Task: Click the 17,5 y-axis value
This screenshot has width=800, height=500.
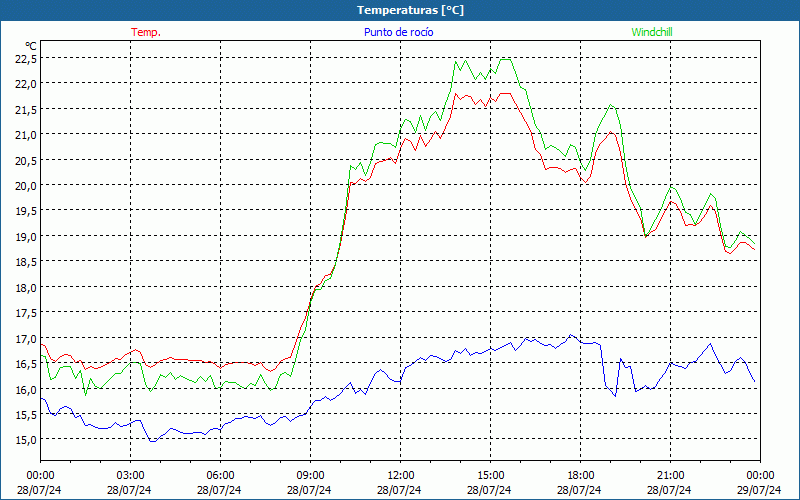Action: tap(26, 313)
